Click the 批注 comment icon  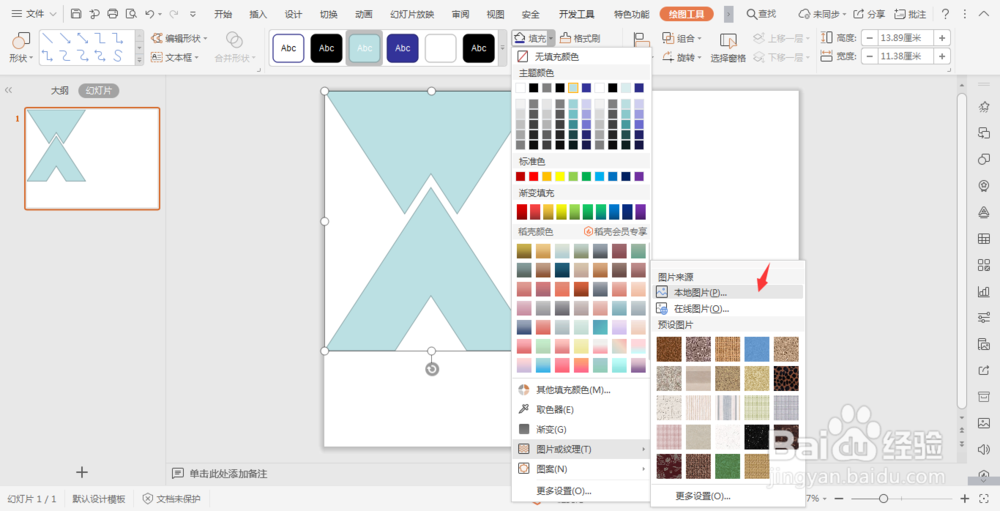pos(900,14)
